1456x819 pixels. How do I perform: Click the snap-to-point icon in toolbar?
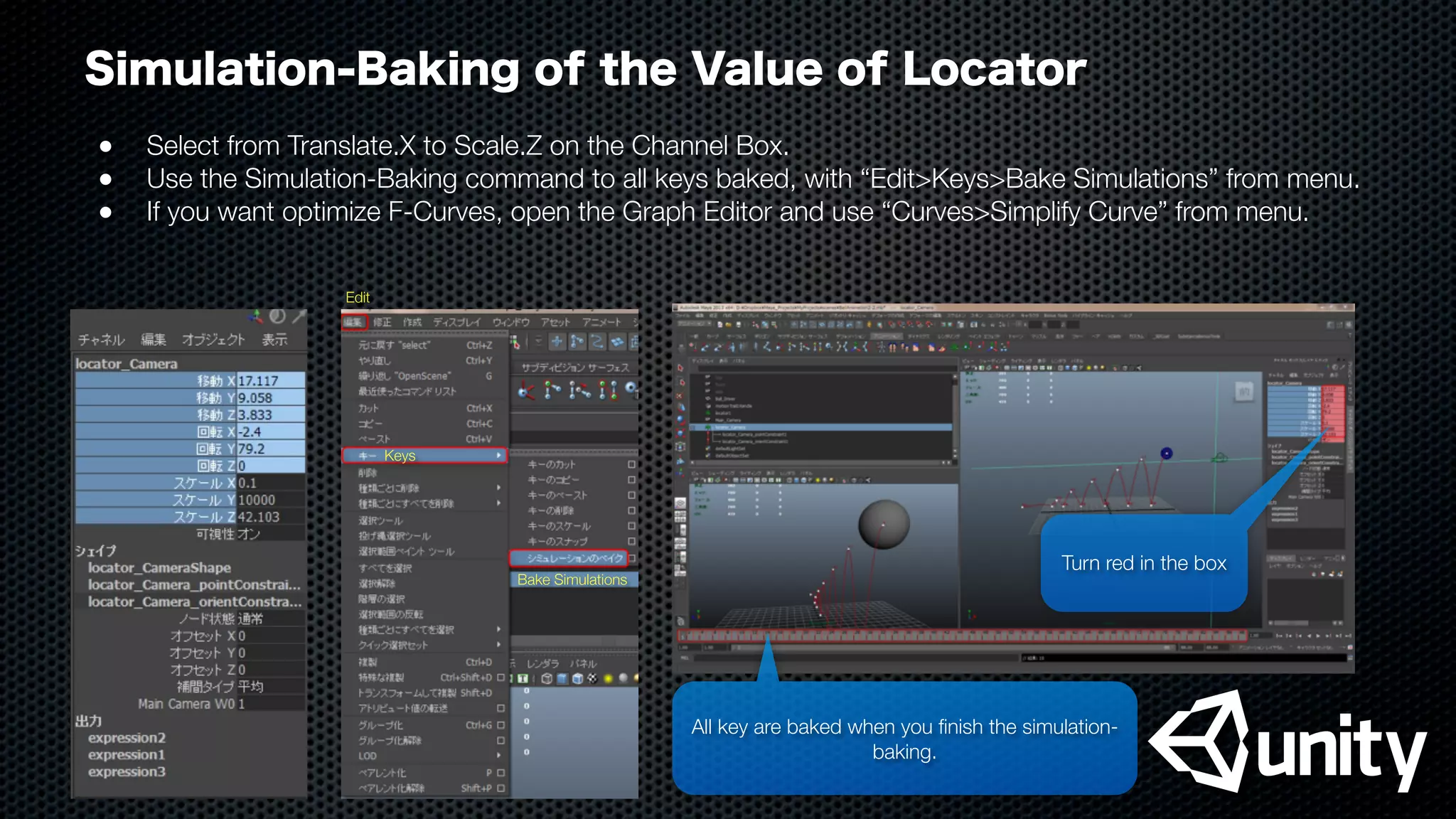(x=597, y=342)
